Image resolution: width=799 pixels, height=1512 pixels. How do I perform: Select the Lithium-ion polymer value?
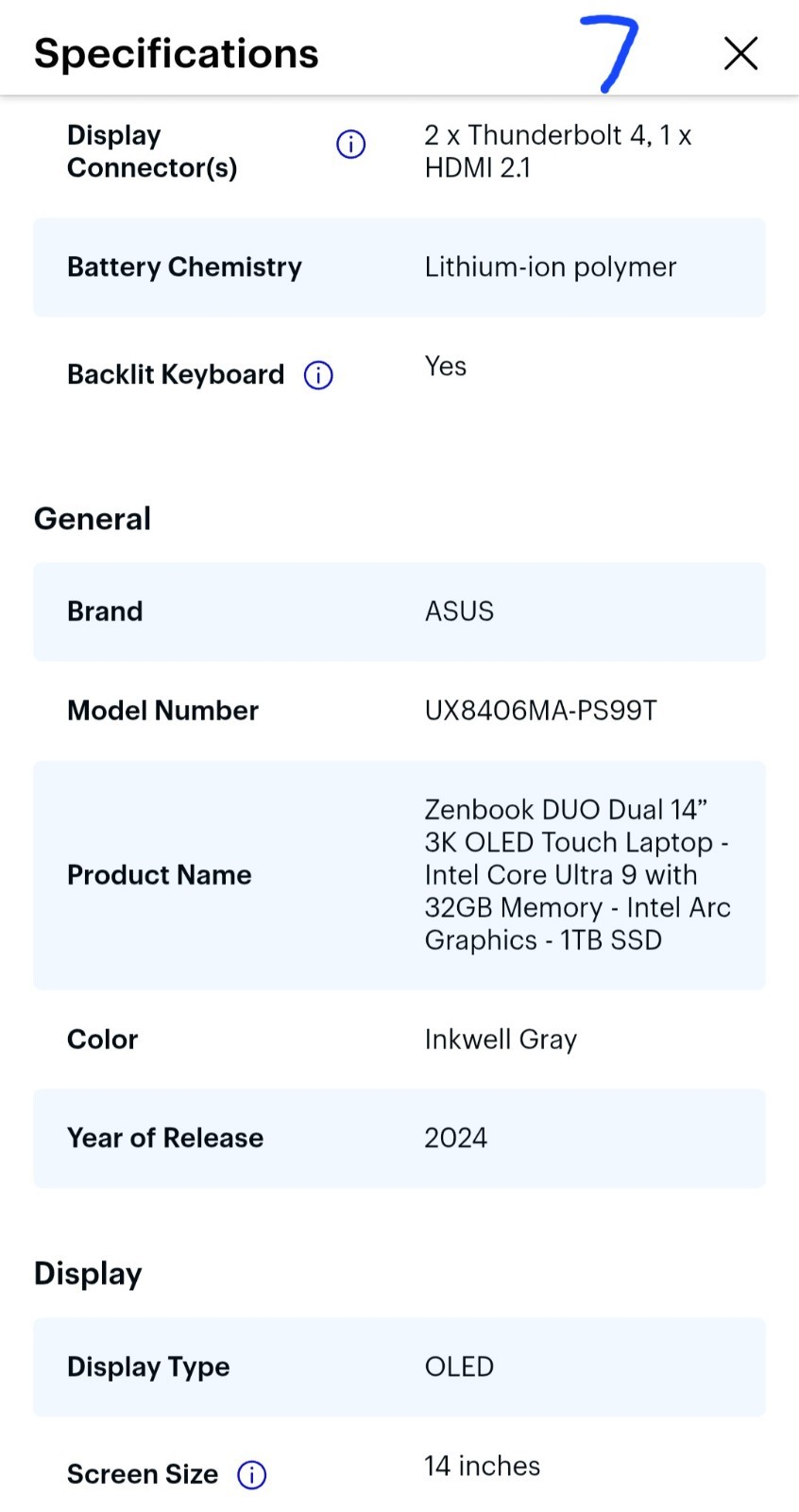tap(551, 267)
